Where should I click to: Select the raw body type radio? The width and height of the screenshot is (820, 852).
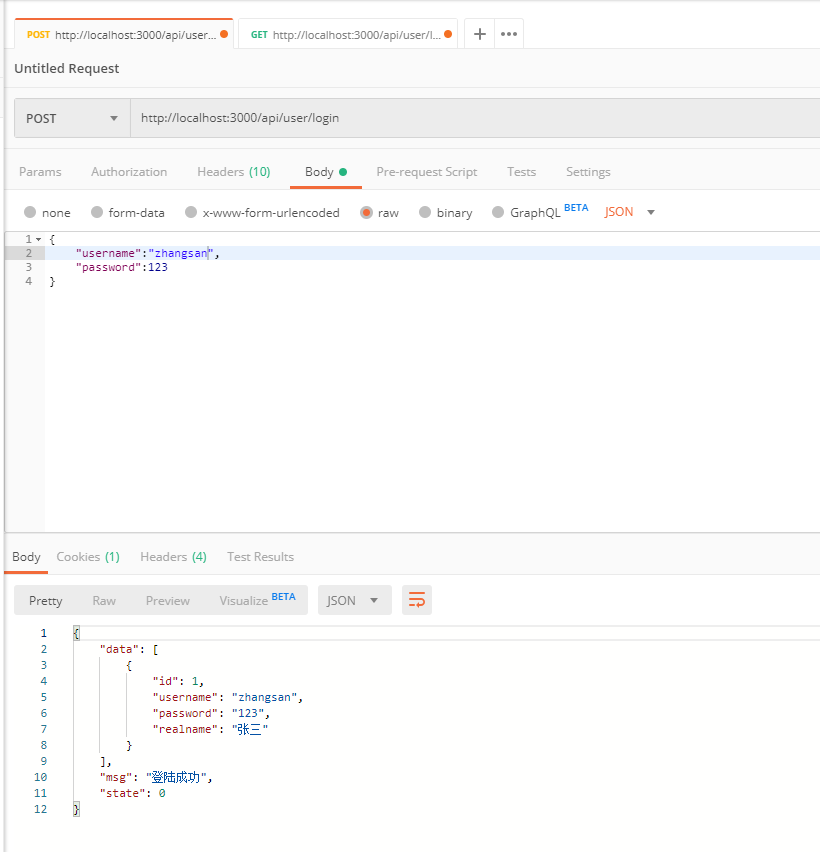coord(367,213)
